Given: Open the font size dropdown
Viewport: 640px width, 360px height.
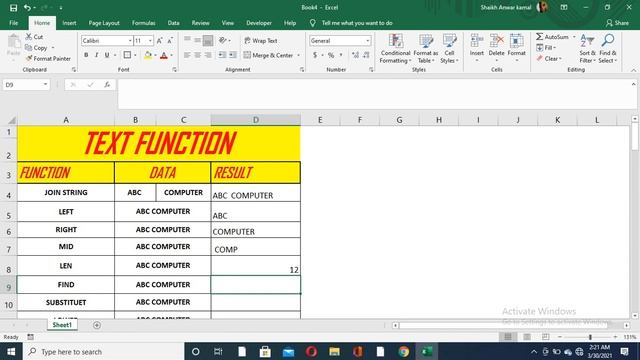Looking at the screenshot, I should 150,40.
